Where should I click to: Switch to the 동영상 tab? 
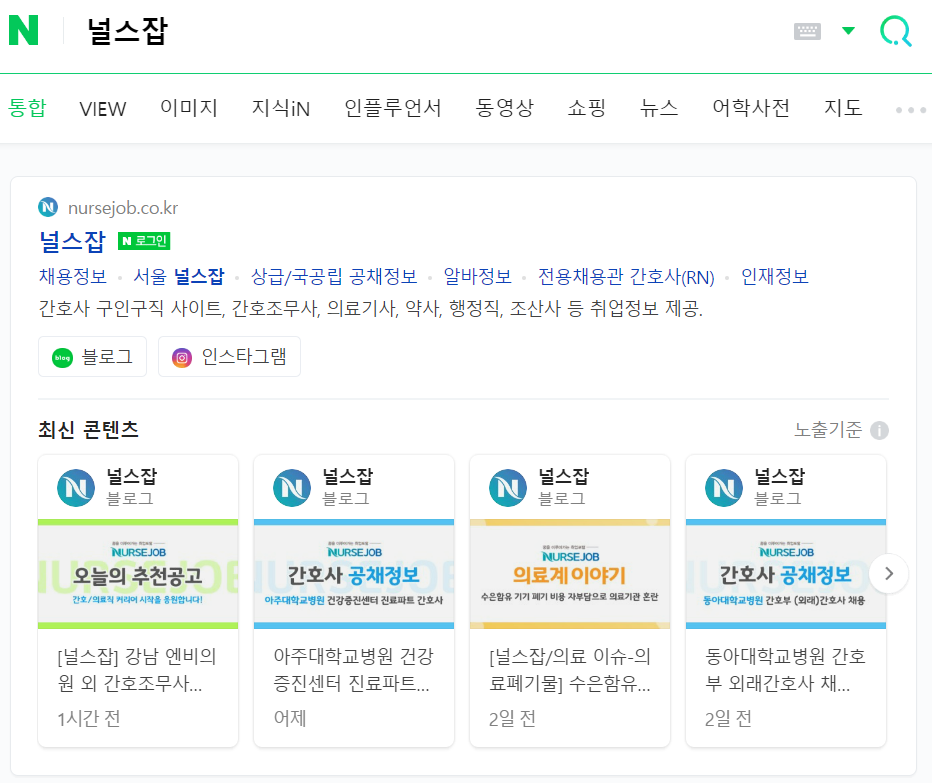coord(505,108)
